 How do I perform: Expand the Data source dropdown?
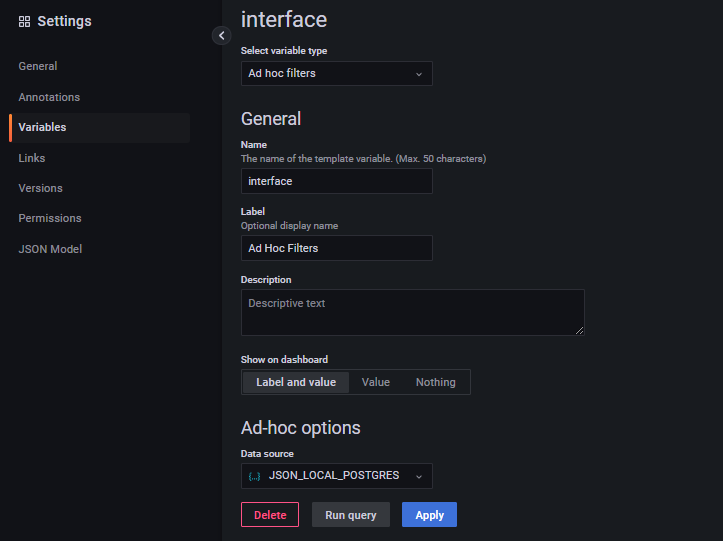(x=336, y=476)
